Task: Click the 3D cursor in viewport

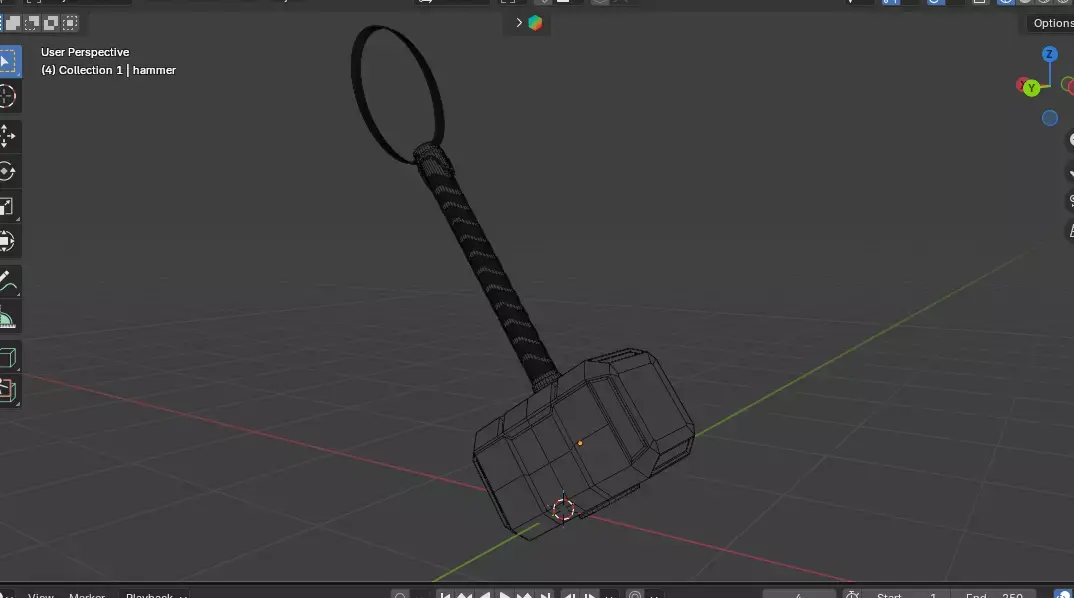Action: coord(563,510)
